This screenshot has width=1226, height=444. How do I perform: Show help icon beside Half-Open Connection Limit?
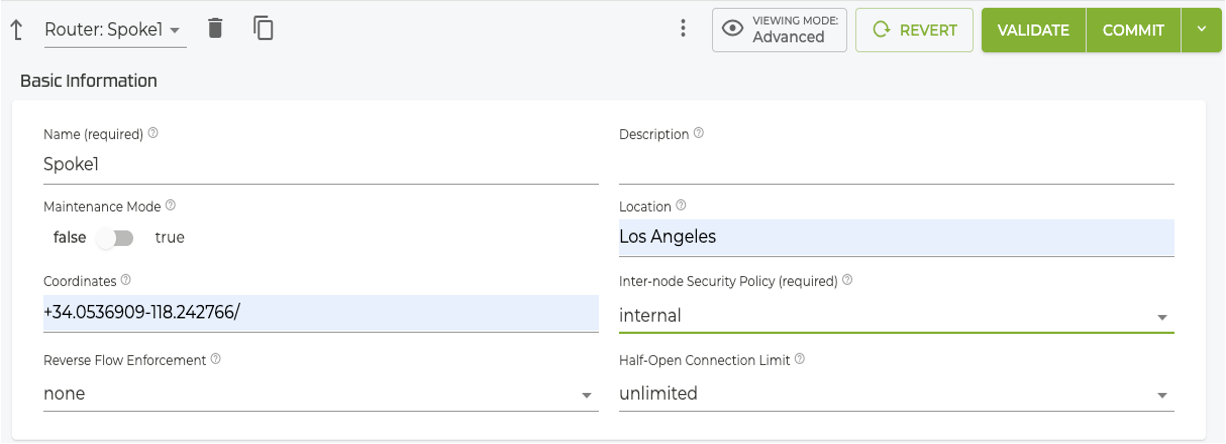(799, 359)
